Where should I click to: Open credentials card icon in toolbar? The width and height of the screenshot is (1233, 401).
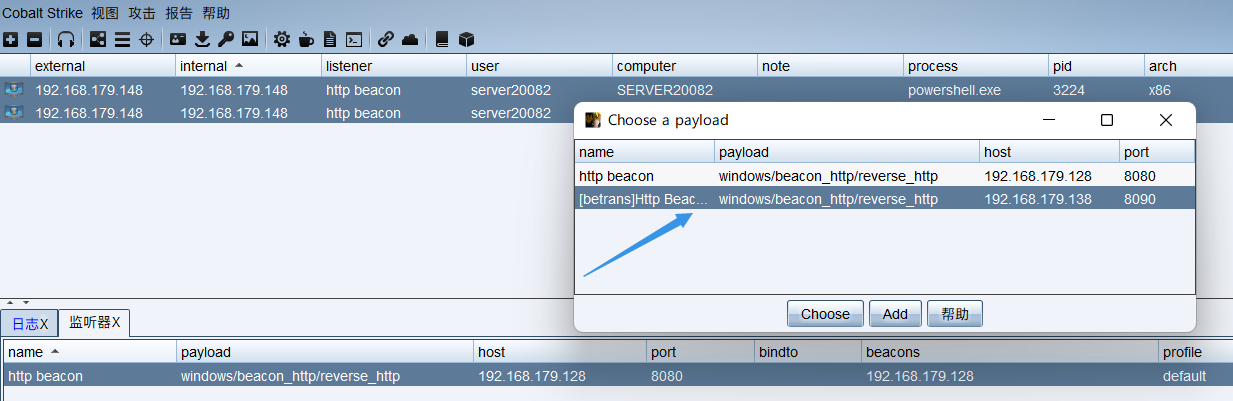pos(178,39)
